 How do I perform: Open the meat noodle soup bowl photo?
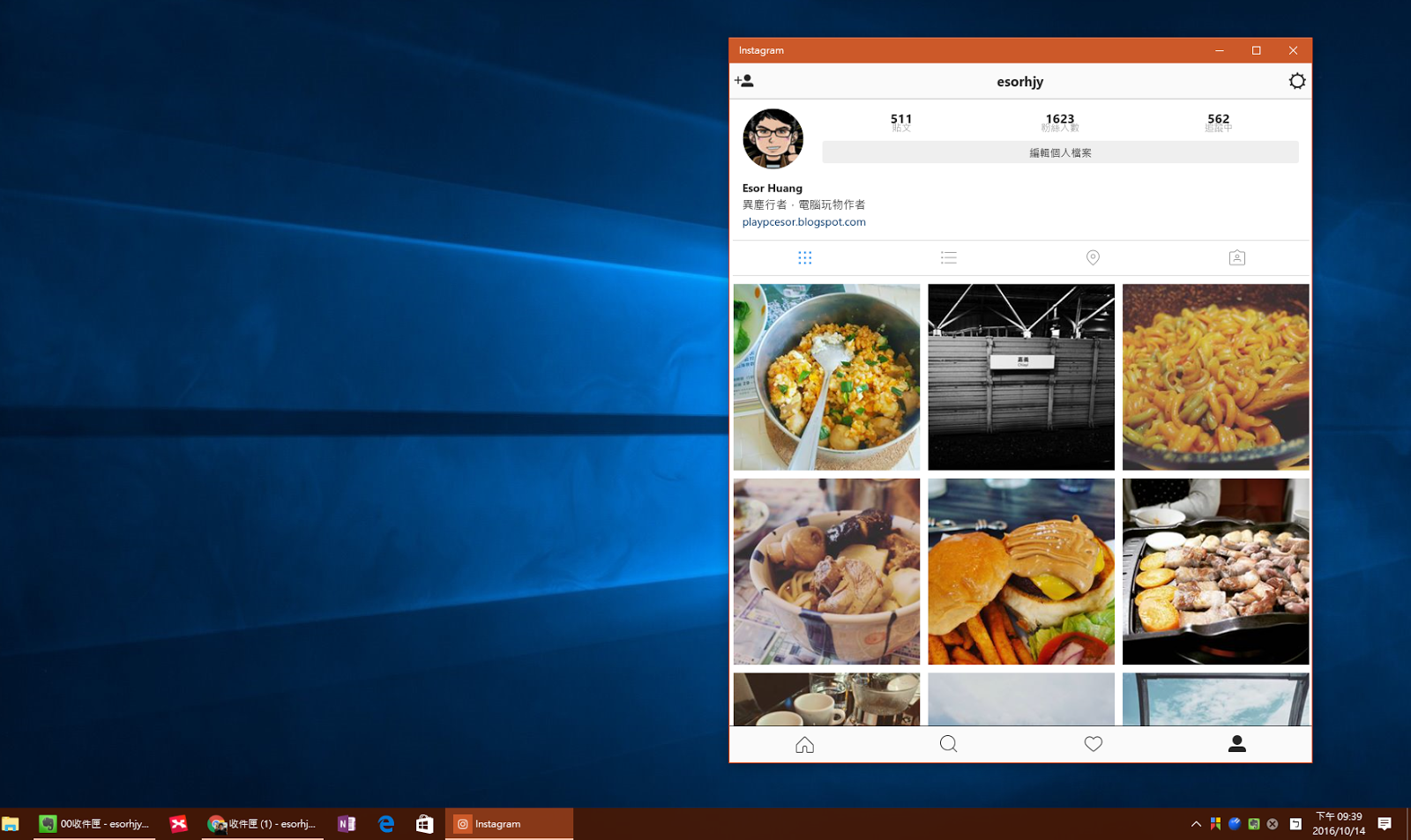826,571
